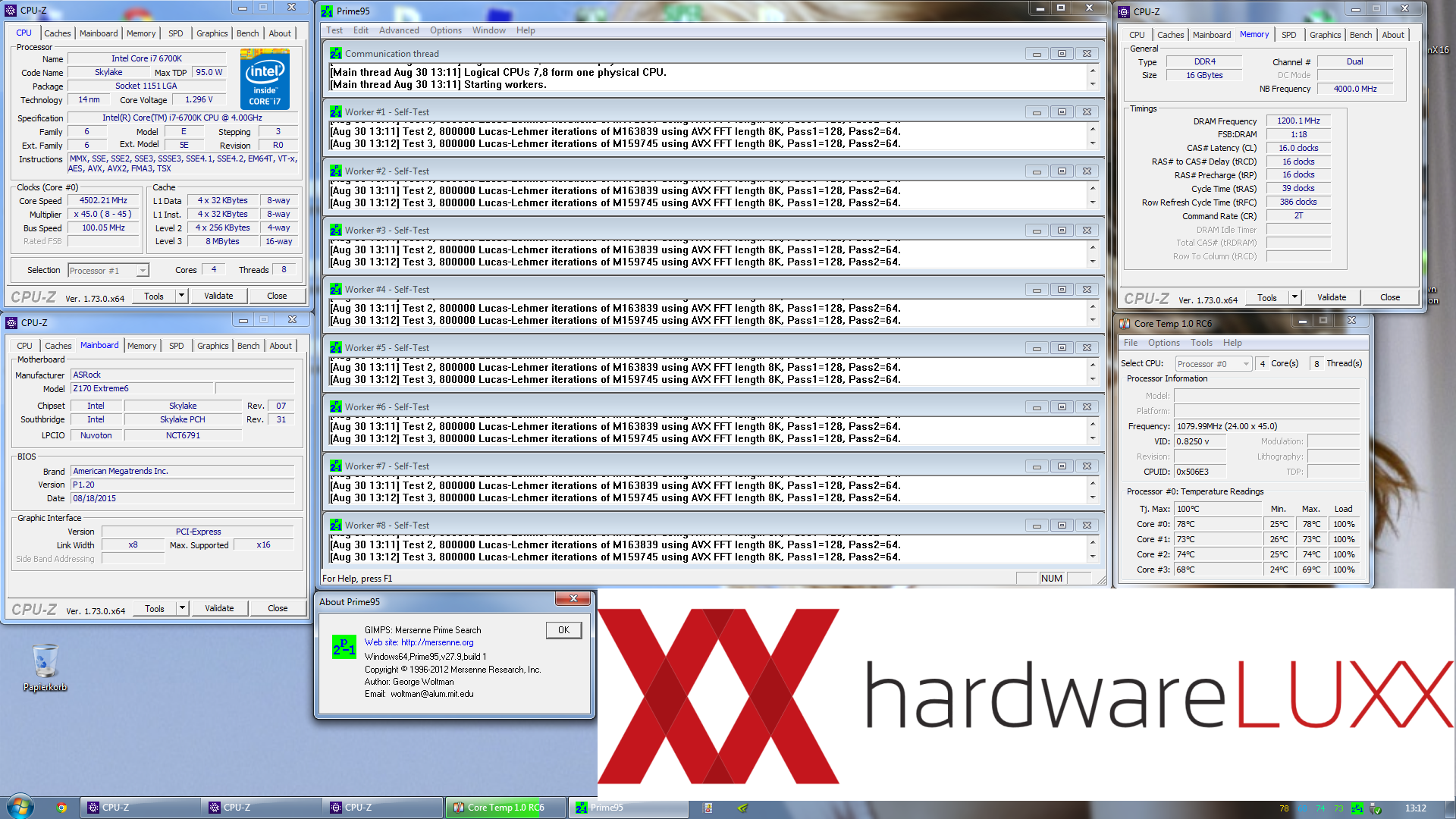Click Validate in the CPU-Z Memory window
This screenshot has width=1456, height=819.
(1332, 297)
